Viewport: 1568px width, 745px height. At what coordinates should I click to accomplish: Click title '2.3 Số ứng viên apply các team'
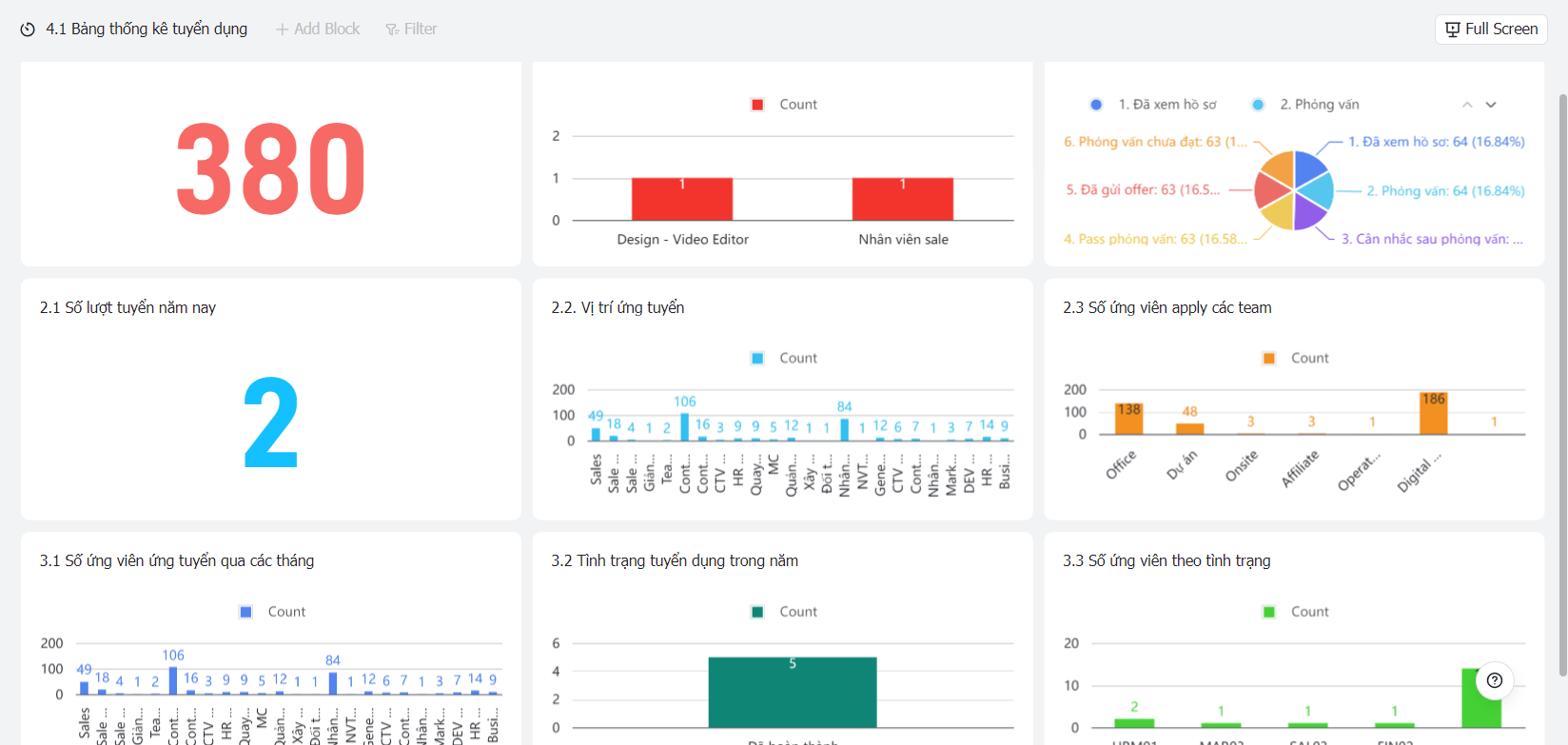coord(1166,307)
